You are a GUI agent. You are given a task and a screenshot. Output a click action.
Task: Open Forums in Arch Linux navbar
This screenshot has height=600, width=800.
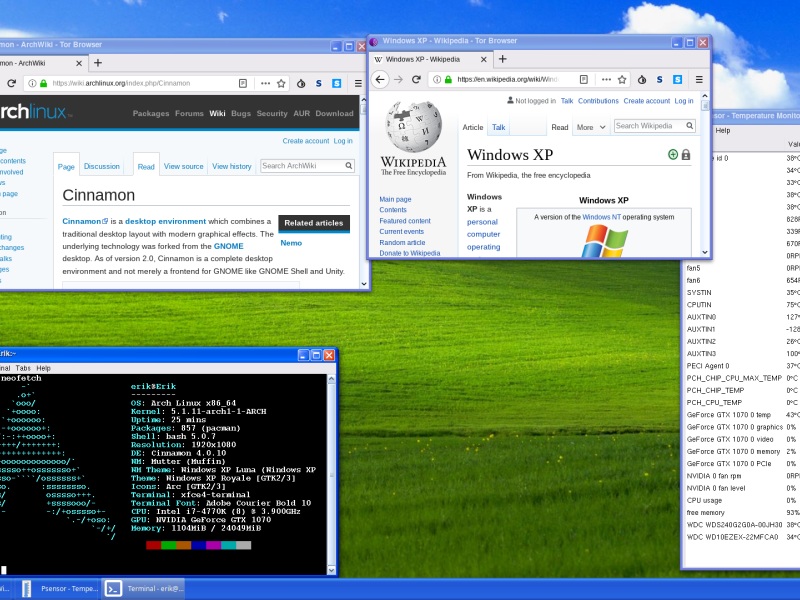189,113
